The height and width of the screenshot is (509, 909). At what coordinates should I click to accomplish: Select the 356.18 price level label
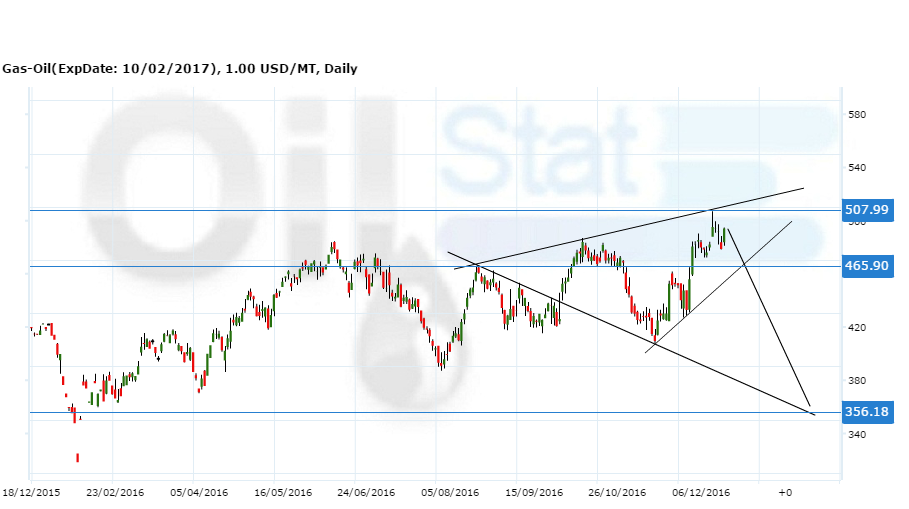point(866,412)
